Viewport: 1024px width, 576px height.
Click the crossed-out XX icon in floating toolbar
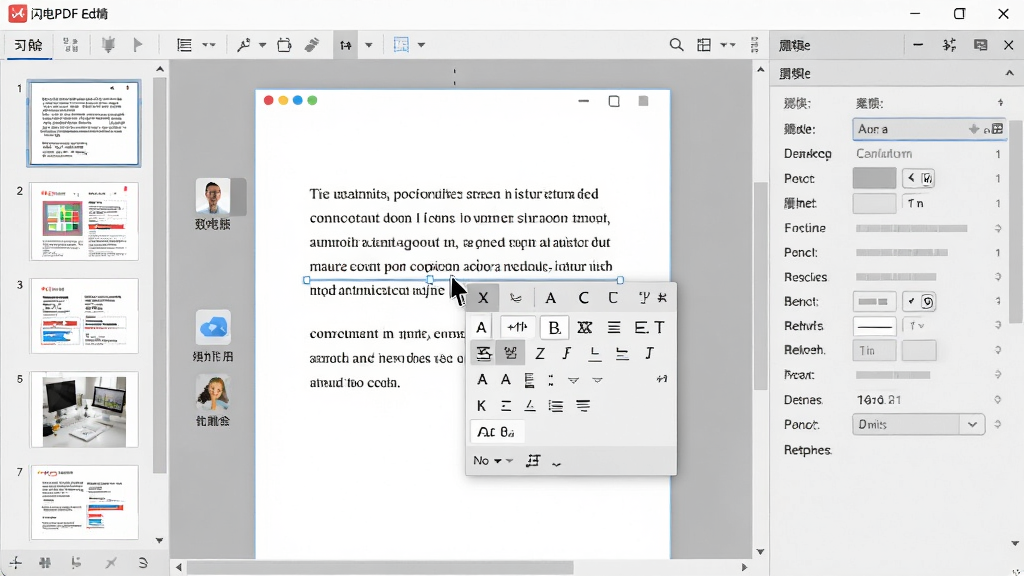pyautogui.click(x=584, y=327)
